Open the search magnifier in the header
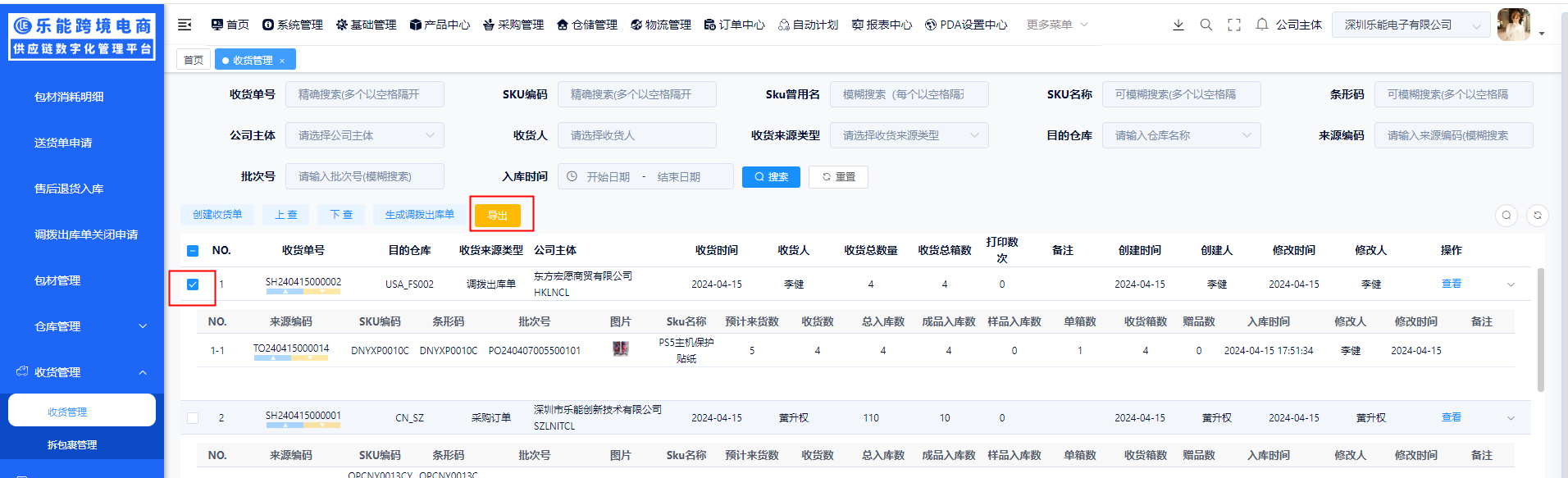The image size is (1568, 478). click(x=1206, y=25)
